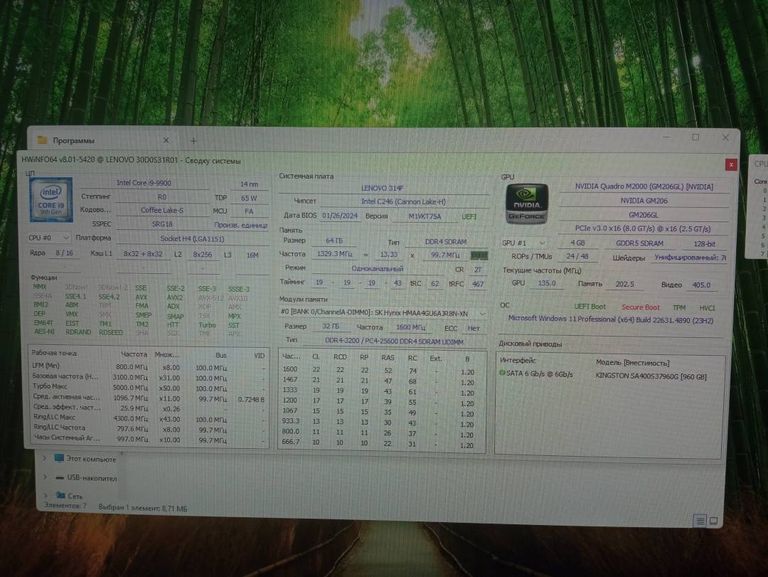
Task: Click the Турбо Макс clock row
Action: [x=148, y=387]
